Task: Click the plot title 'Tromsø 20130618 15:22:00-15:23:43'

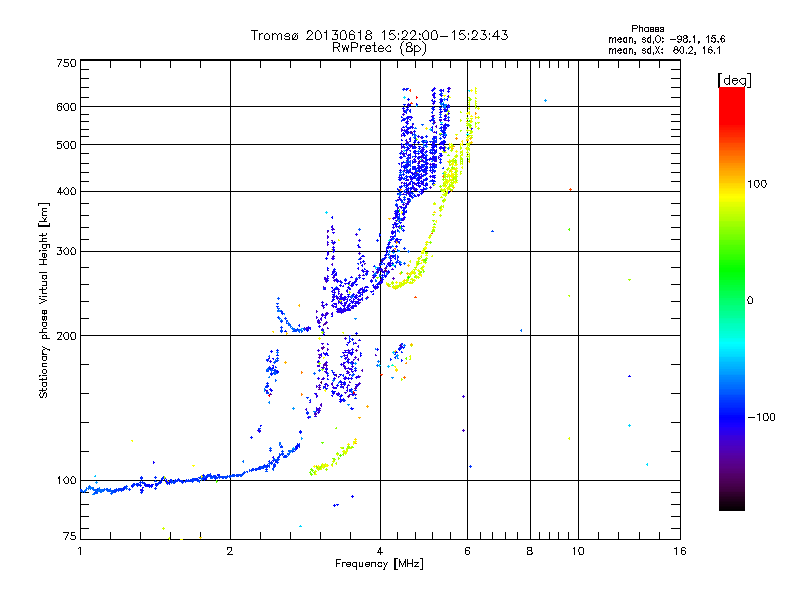Action: [x=380, y=35]
